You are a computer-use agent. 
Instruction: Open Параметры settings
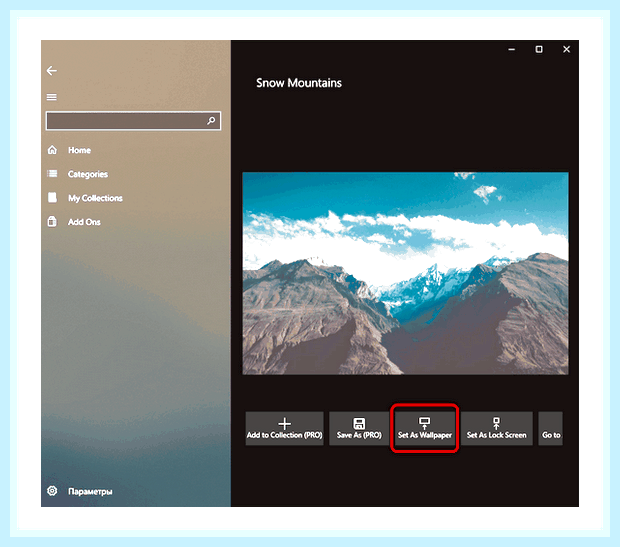coord(90,491)
